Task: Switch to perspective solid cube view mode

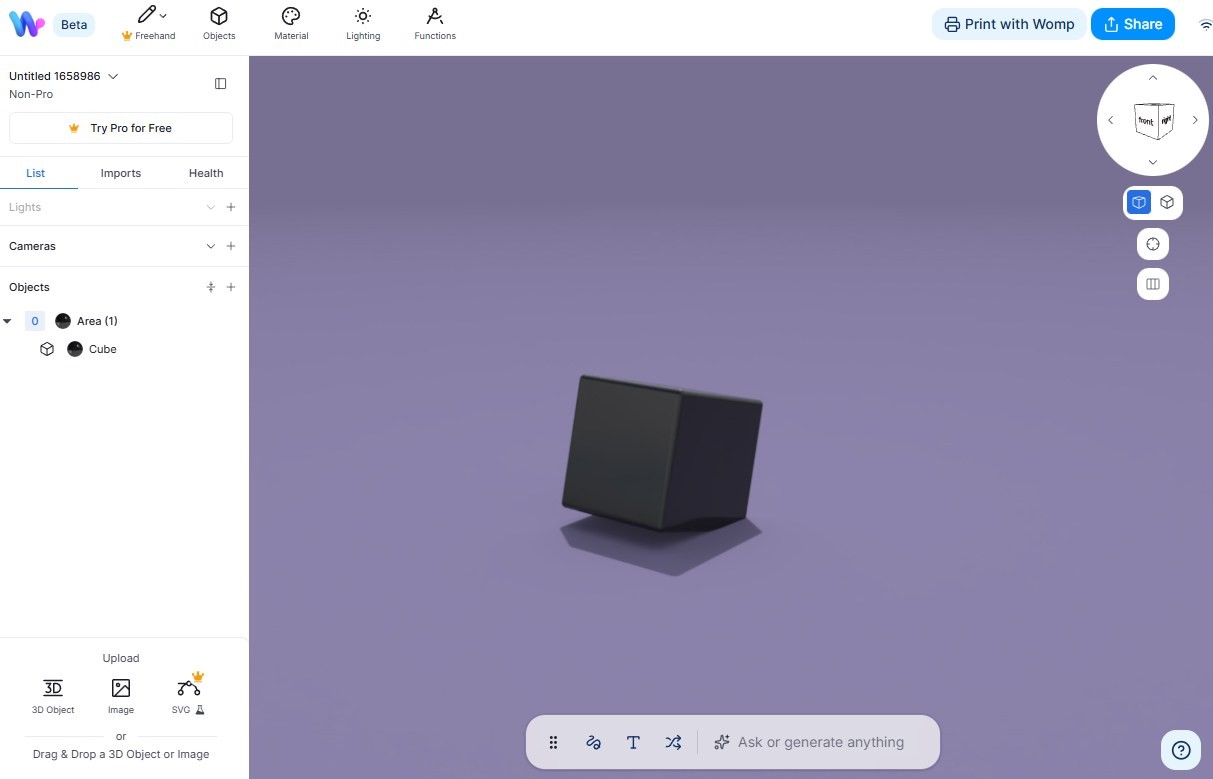Action: 1139,203
